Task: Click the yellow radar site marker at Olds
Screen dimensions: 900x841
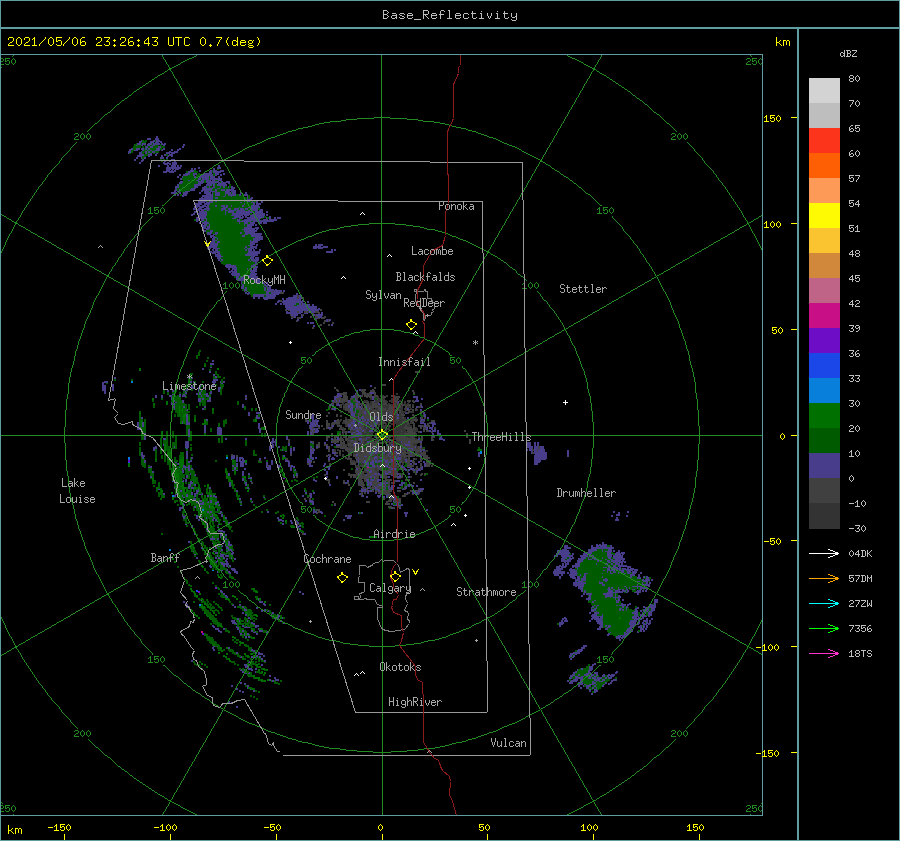Action: (382, 435)
